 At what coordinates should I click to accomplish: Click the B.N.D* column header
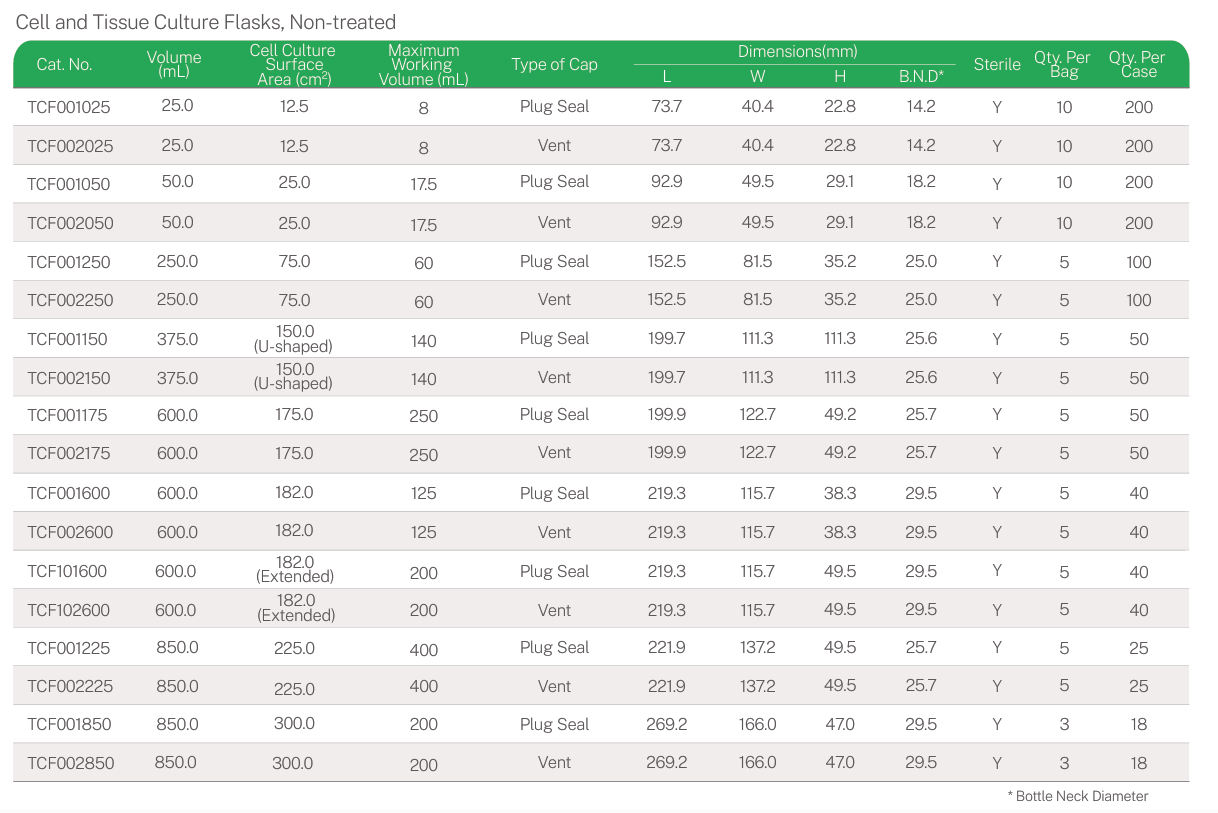pyautogui.click(x=921, y=77)
